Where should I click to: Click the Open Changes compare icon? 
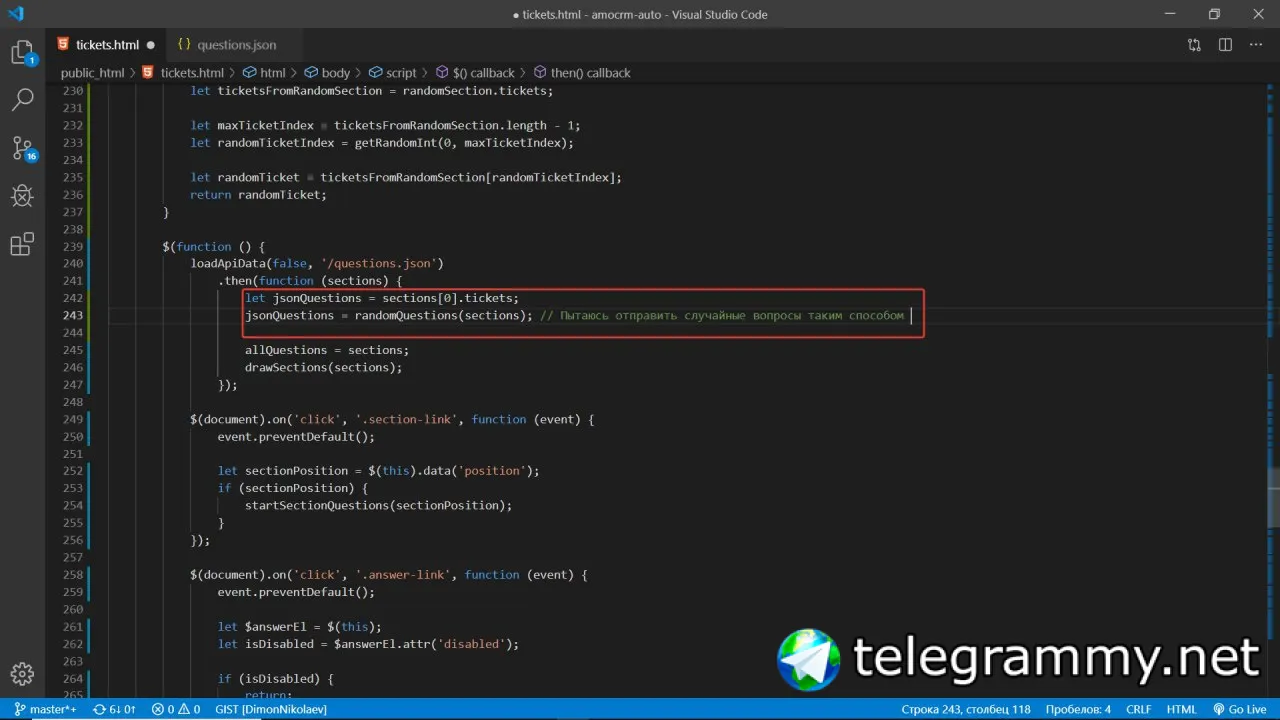(x=1194, y=45)
